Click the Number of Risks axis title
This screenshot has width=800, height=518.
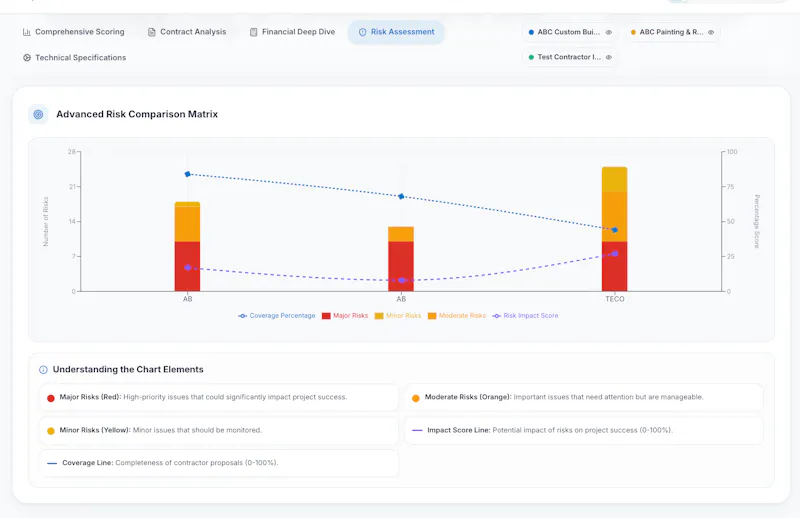45,221
